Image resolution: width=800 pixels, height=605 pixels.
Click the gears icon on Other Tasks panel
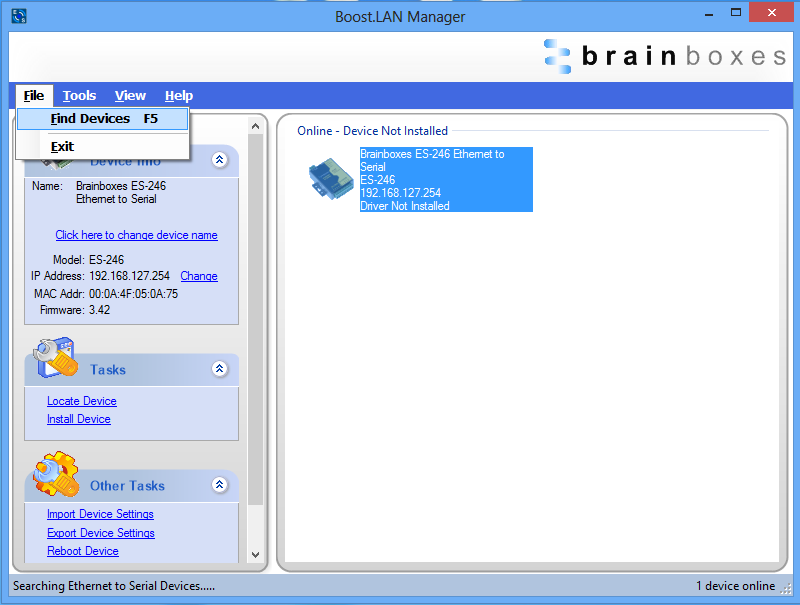coord(54,478)
